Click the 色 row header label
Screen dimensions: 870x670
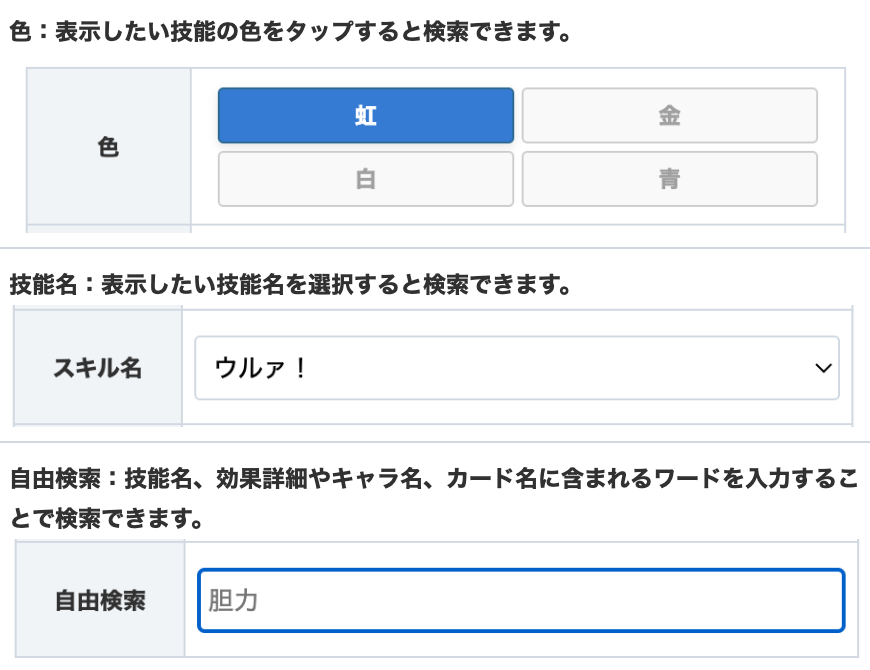107,146
